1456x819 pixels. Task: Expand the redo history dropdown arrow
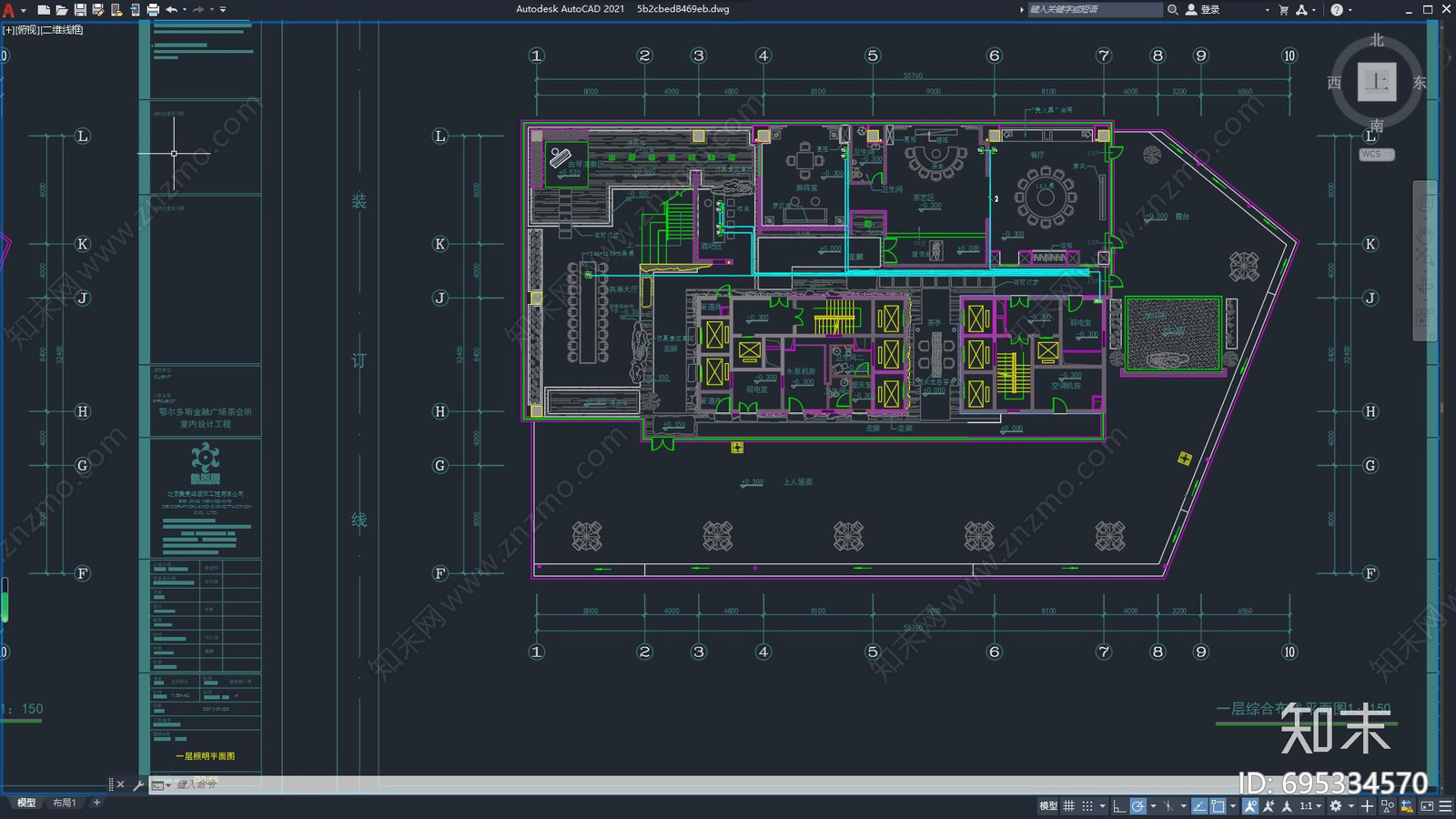tap(212, 10)
